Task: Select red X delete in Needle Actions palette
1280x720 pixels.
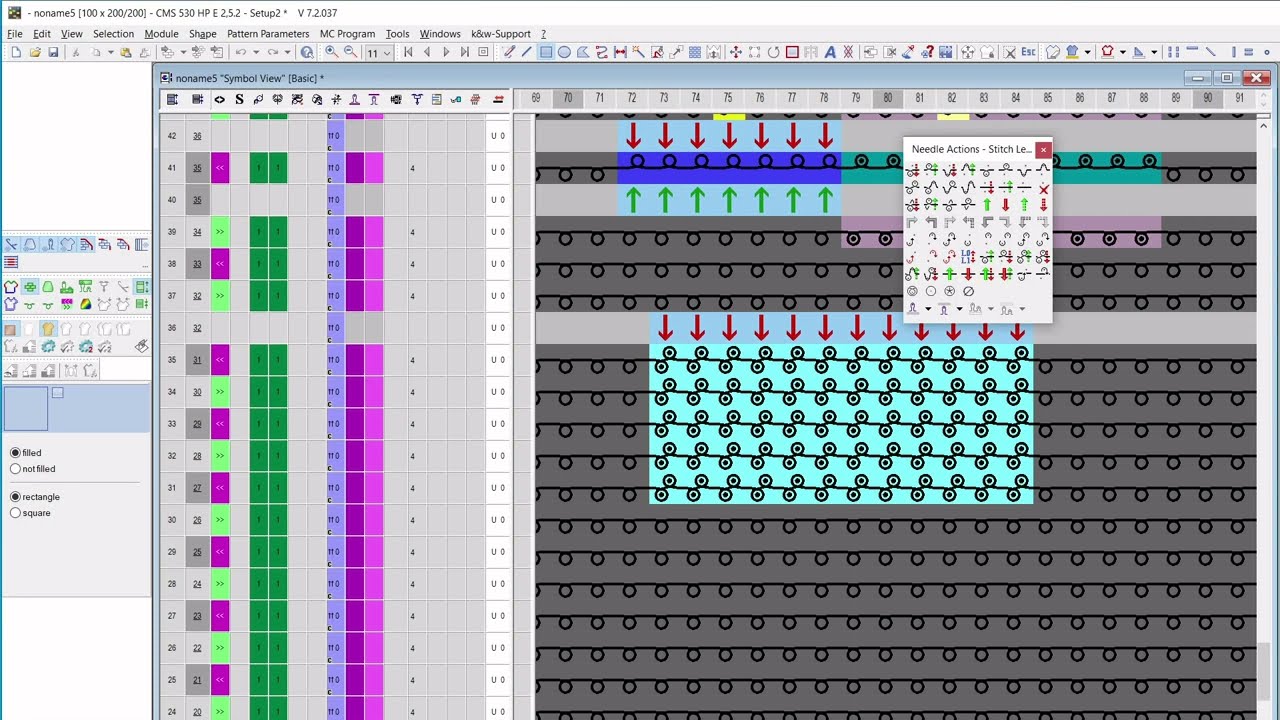Action: 1044,190
